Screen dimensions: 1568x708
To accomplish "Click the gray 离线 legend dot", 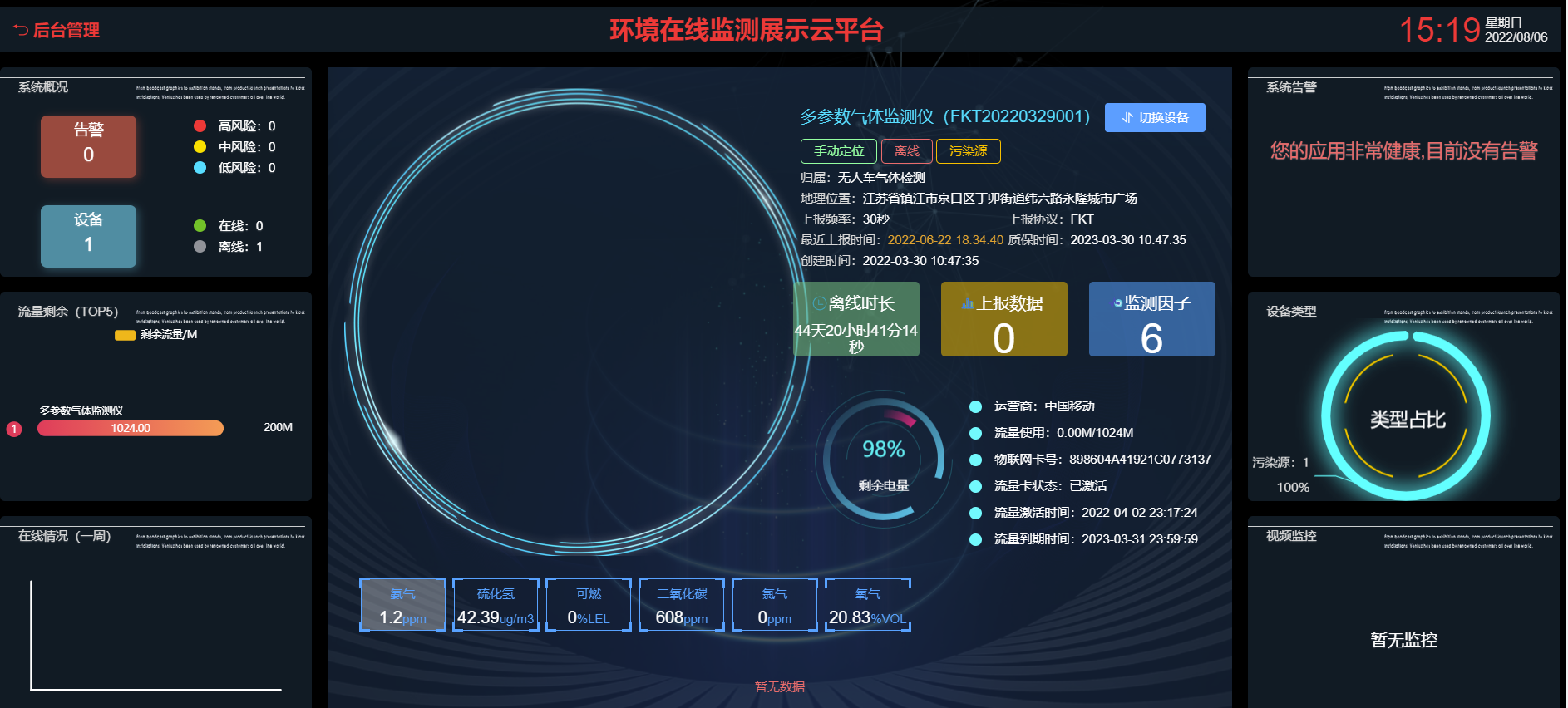I will tap(200, 247).
